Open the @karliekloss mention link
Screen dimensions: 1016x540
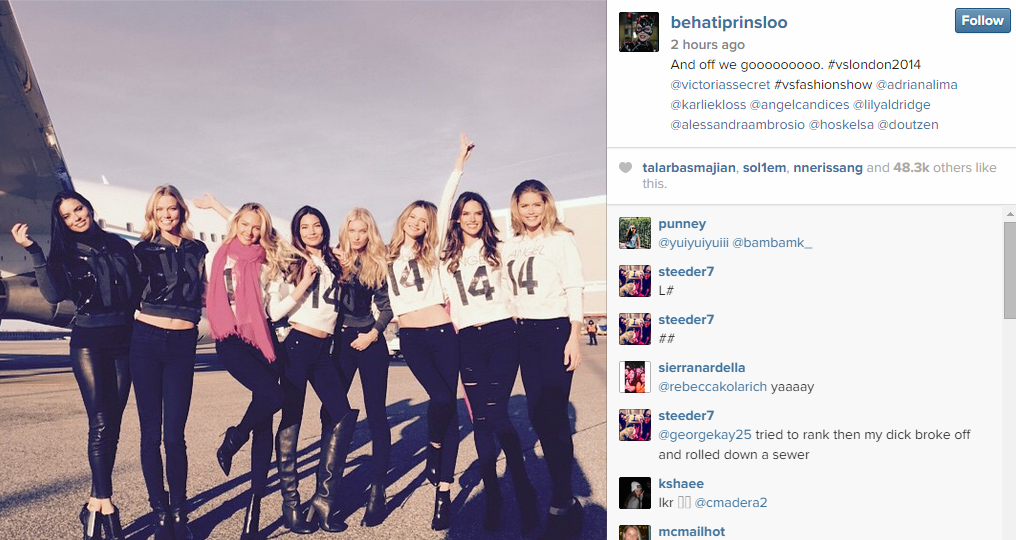pos(708,104)
